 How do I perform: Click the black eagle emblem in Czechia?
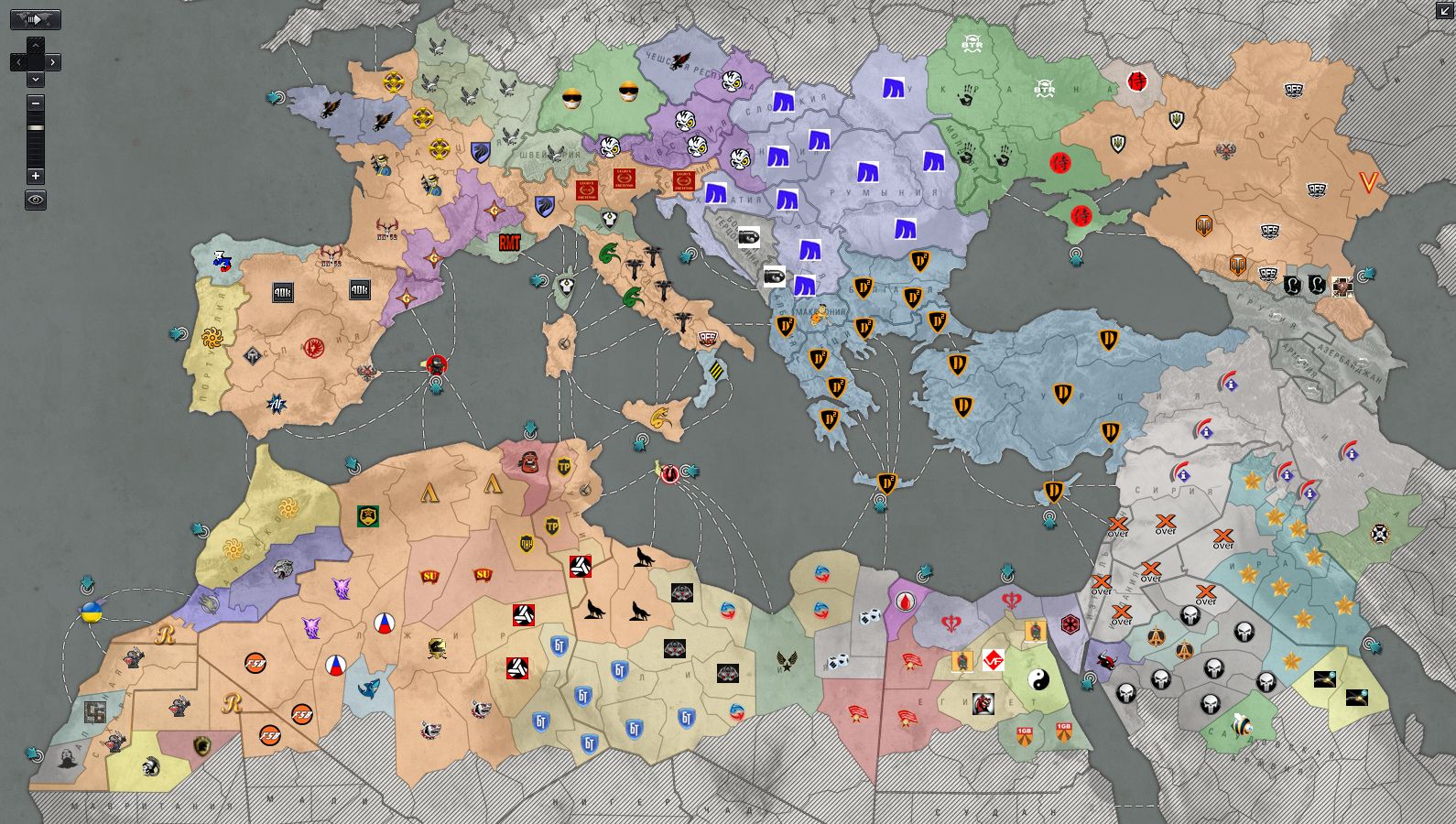[680, 61]
